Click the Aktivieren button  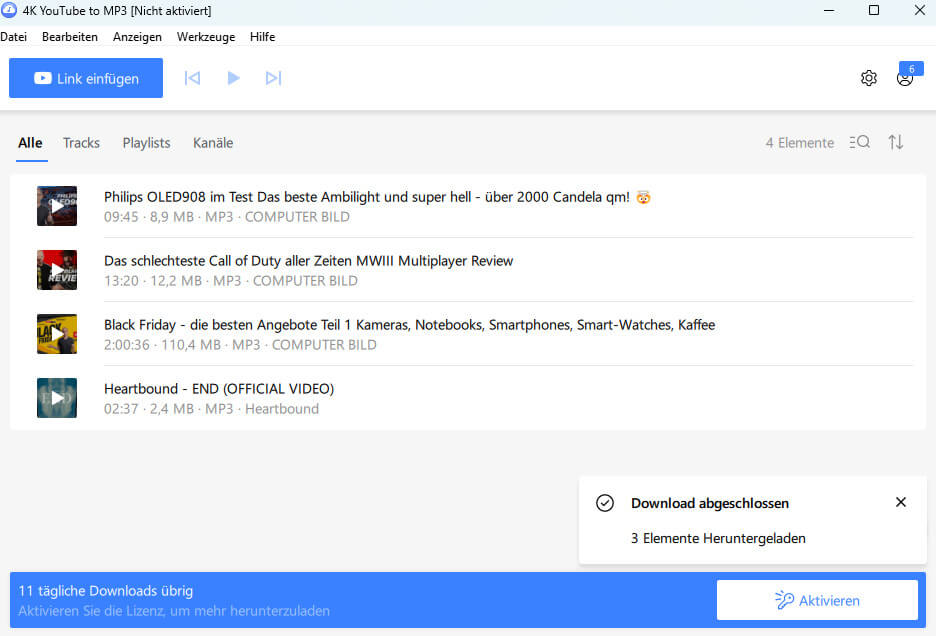click(817, 600)
